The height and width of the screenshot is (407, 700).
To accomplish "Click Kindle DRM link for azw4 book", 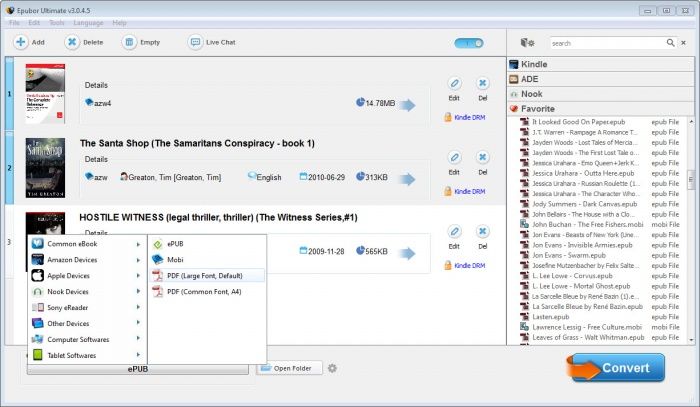I will (x=470, y=117).
